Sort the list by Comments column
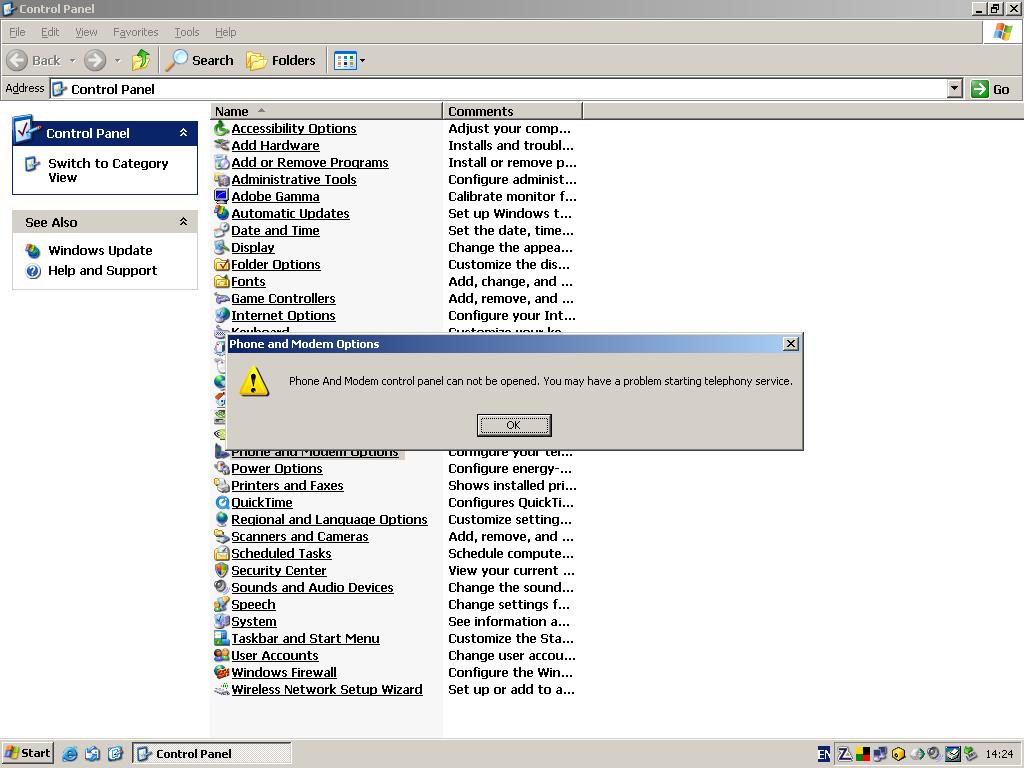Viewport: 1024px width, 768px height. [x=512, y=111]
